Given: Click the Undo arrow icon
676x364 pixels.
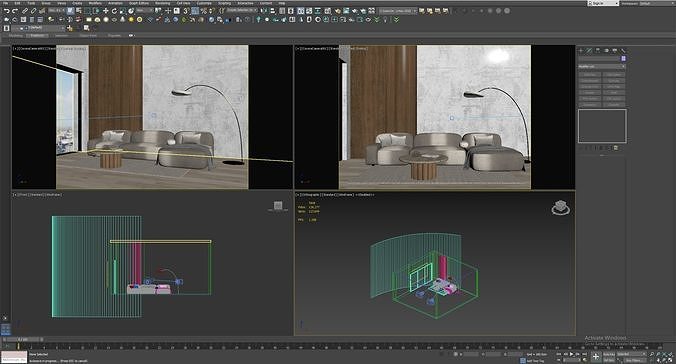Looking at the screenshot, I should coord(7,11).
